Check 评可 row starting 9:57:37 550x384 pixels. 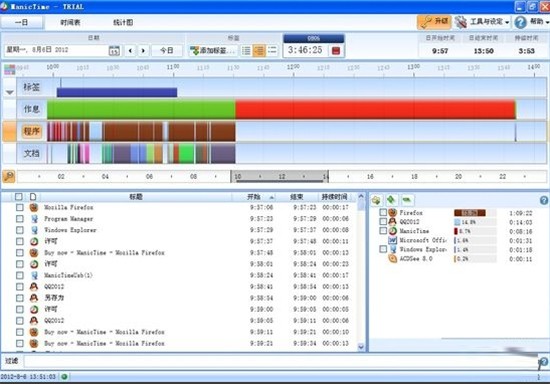20,241
